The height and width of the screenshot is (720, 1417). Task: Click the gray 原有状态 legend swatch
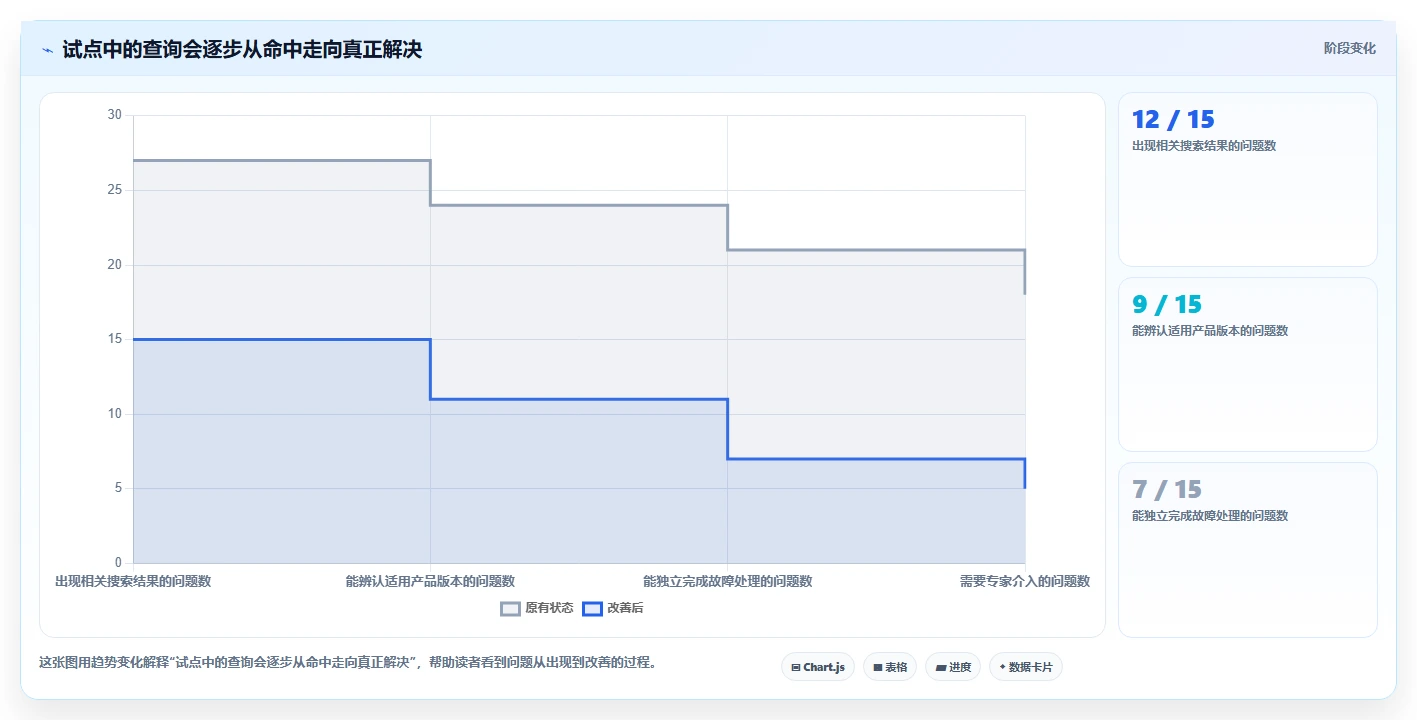(510, 608)
